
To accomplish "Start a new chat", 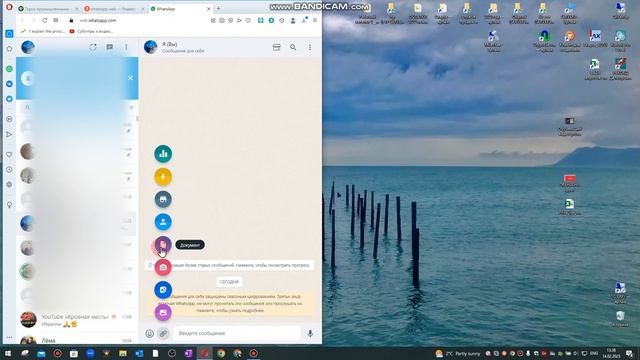I will pyautogui.click(x=109, y=47).
